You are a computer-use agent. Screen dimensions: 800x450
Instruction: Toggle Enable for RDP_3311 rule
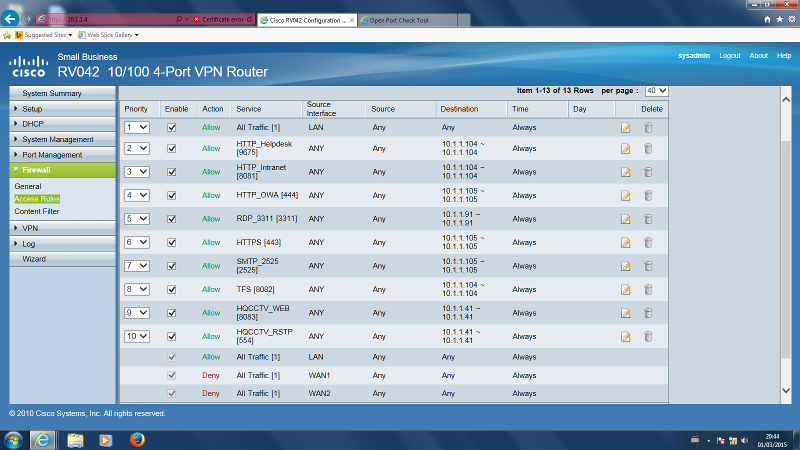171,219
